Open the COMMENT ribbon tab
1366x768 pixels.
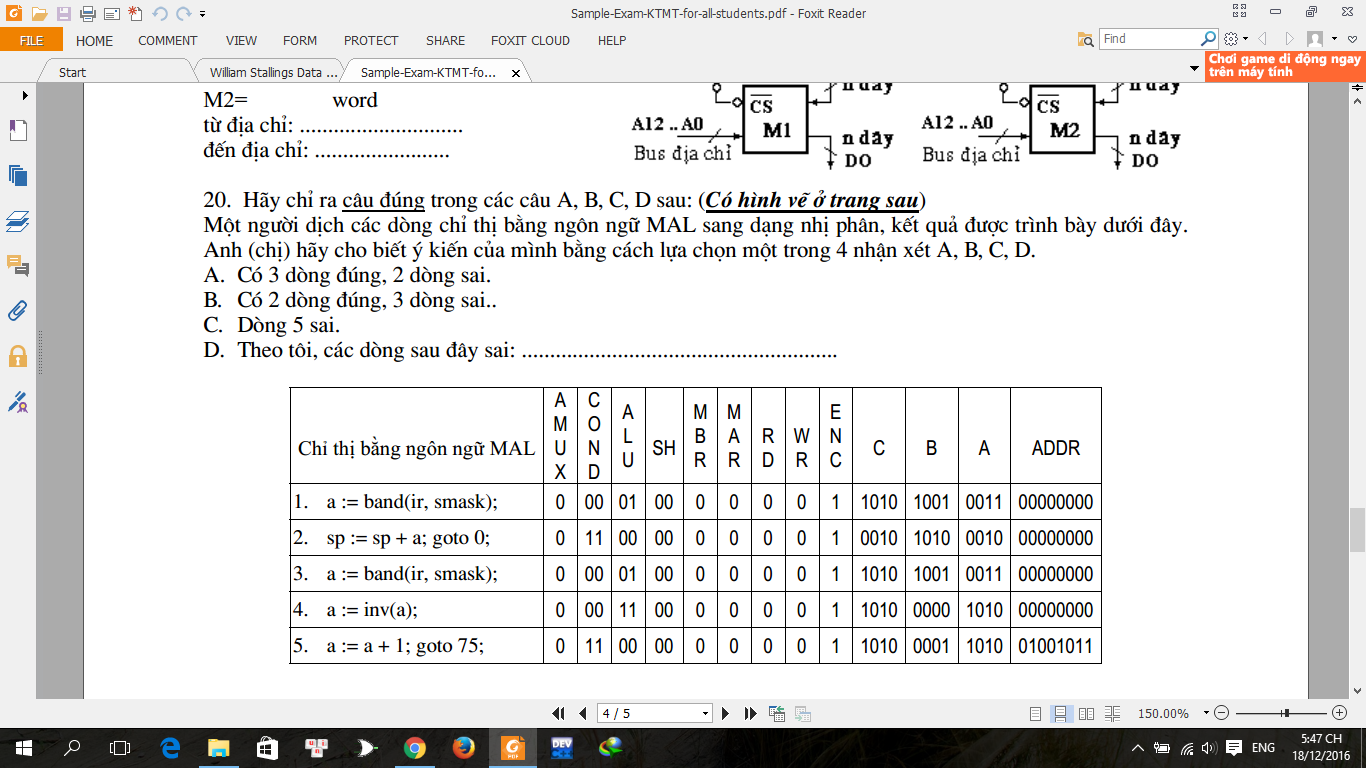(167, 41)
